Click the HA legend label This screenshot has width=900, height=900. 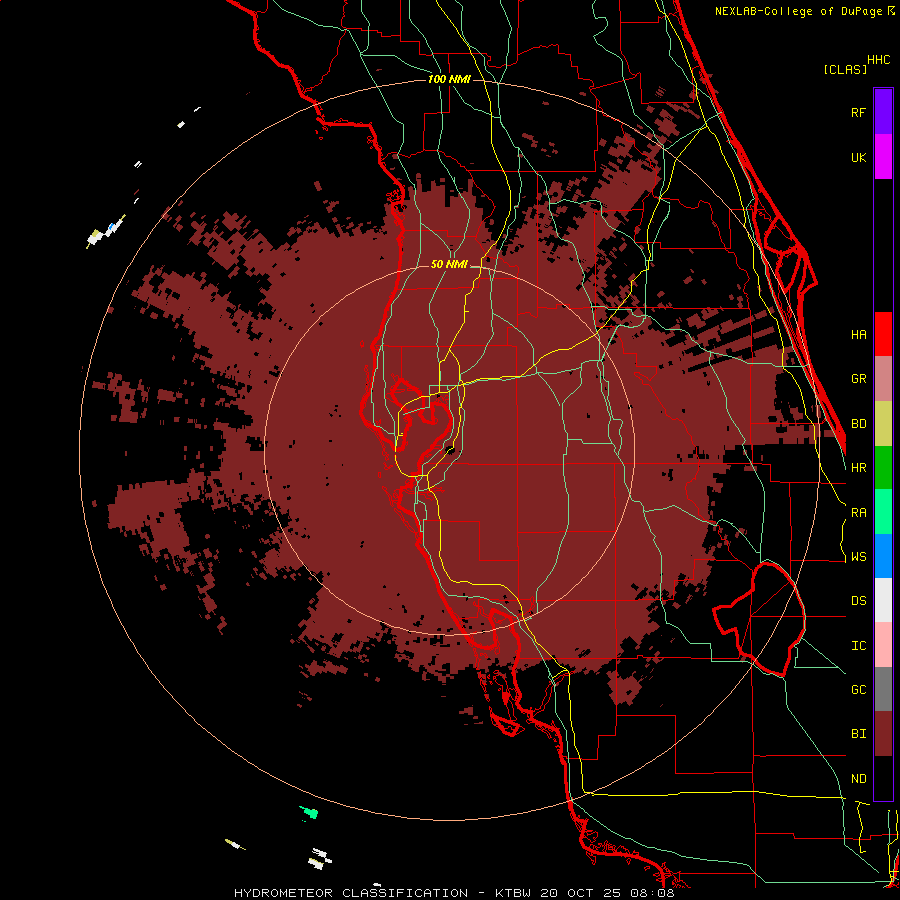859,334
